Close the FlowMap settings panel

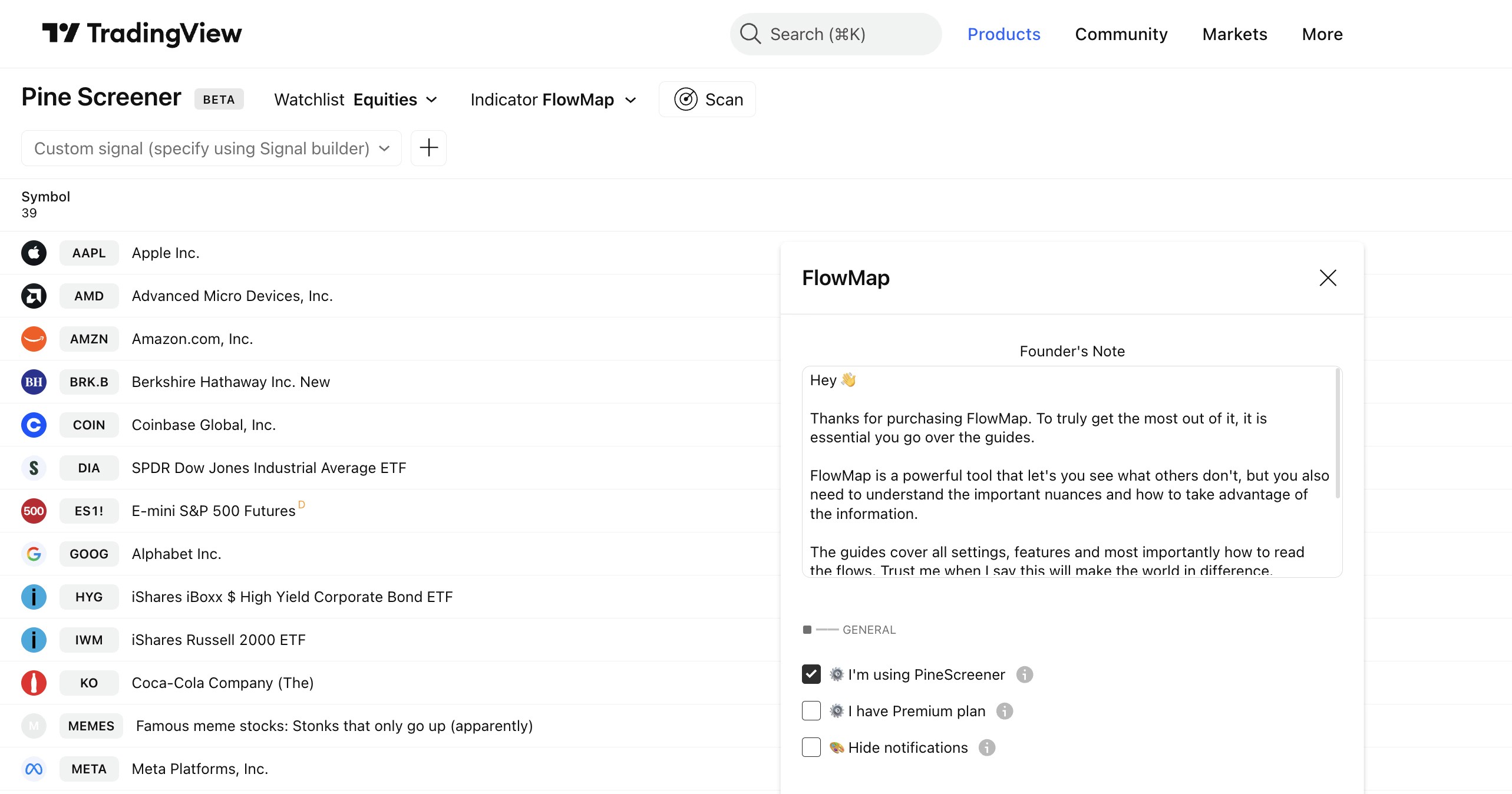[1328, 277]
